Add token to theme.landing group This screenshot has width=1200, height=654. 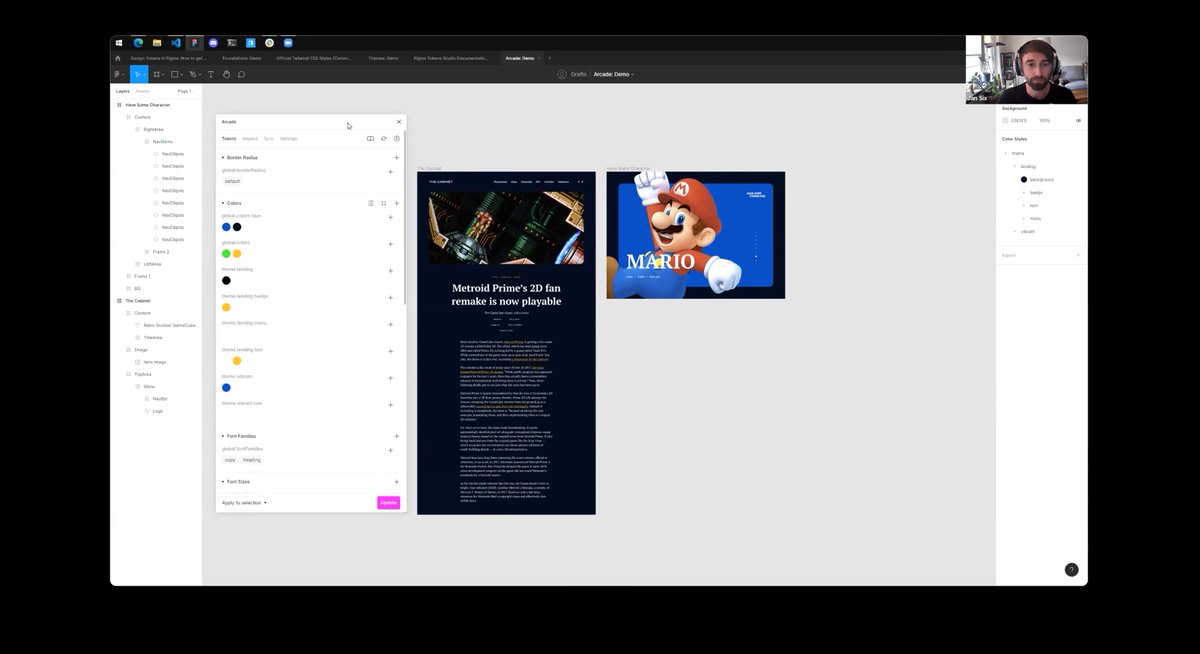390,270
